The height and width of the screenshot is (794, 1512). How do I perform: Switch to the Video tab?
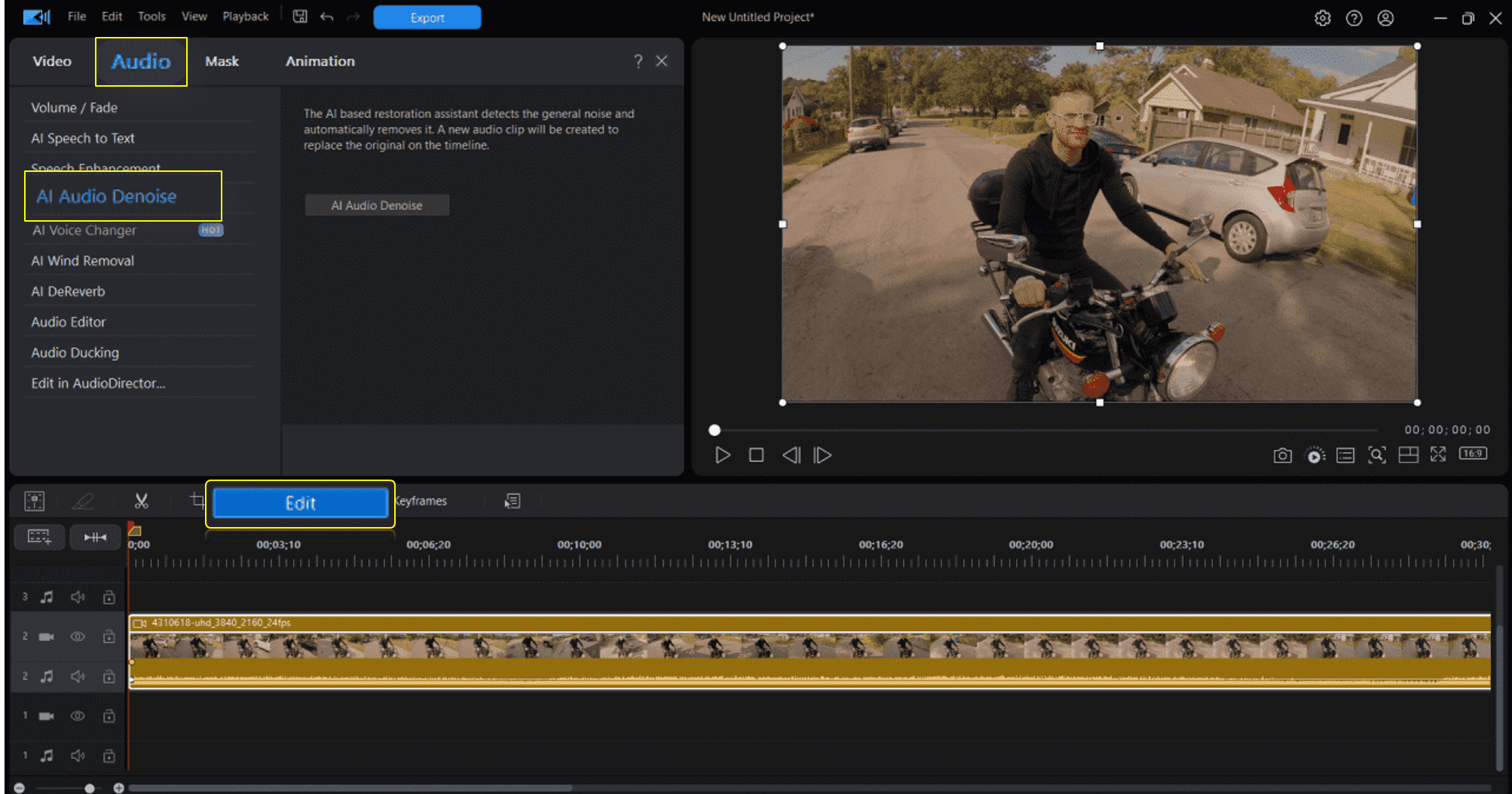[51, 61]
